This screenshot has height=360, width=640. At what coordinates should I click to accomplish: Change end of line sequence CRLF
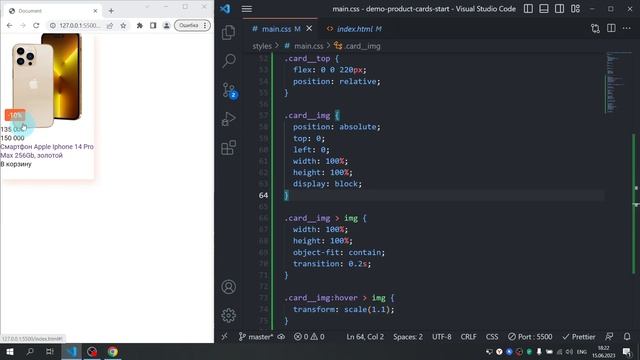click(468, 337)
